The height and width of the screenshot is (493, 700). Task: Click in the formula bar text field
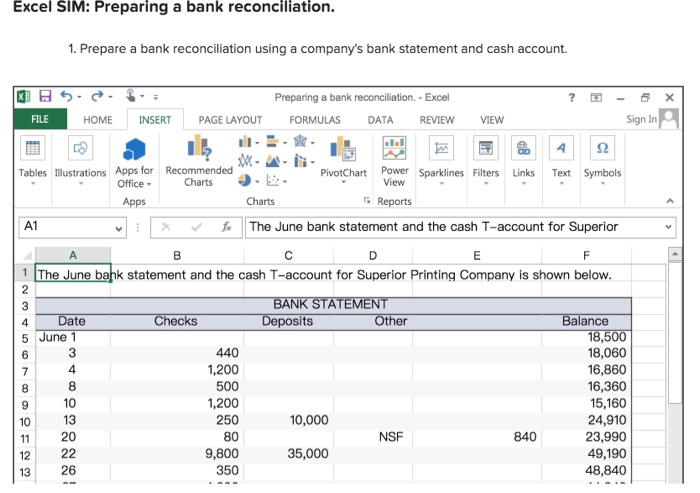pyautogui.click(x=453, y=227)
